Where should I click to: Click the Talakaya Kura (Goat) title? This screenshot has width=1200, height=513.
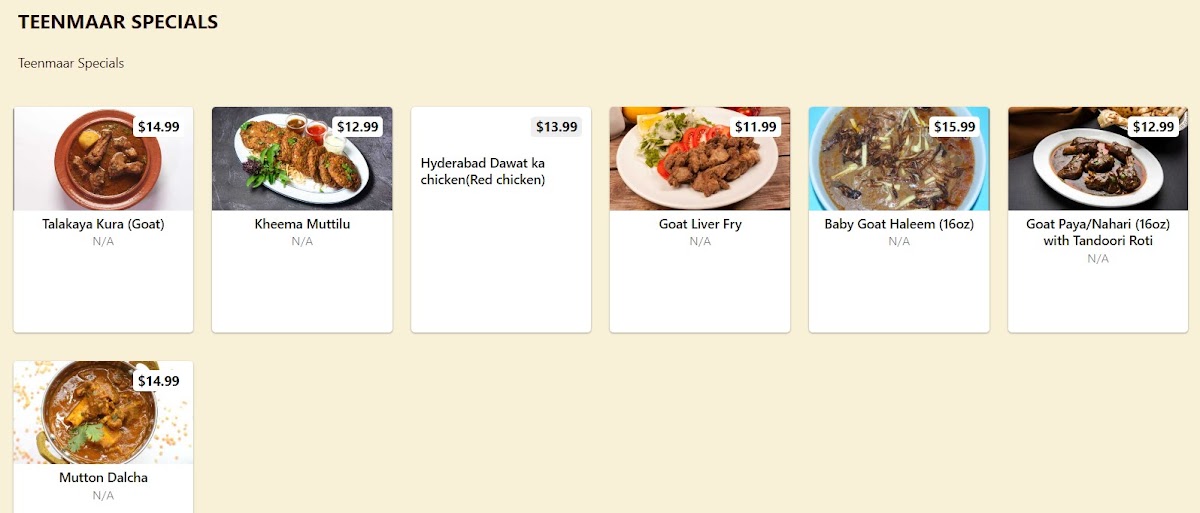(103, 224)
